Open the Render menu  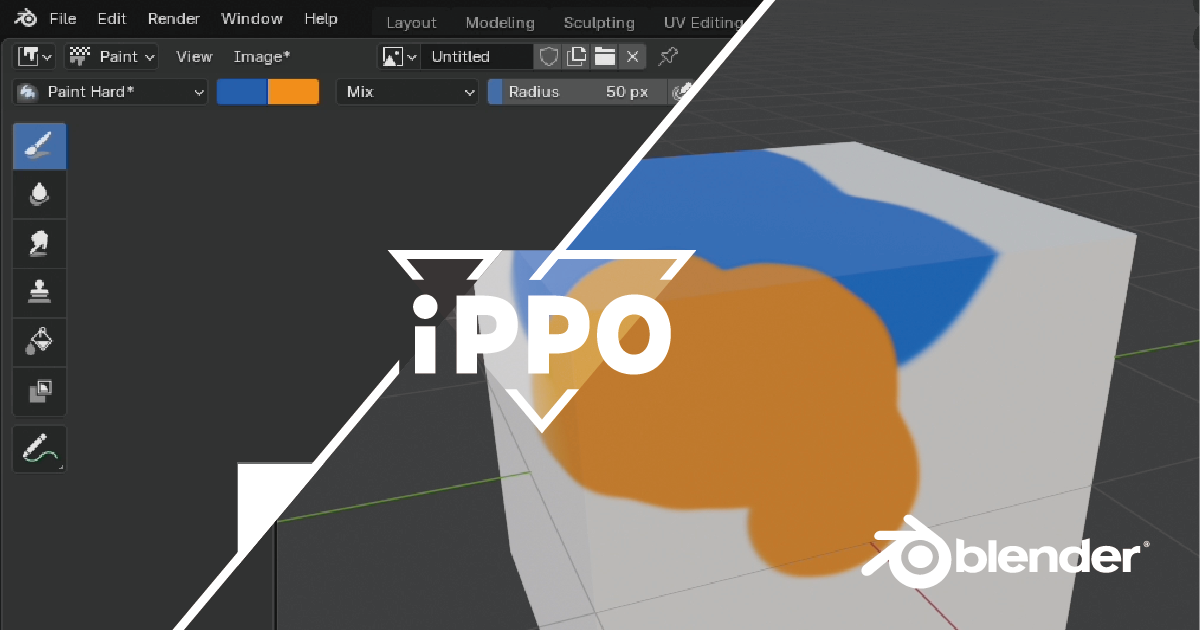pyautogui.click(x=174, y=19)
